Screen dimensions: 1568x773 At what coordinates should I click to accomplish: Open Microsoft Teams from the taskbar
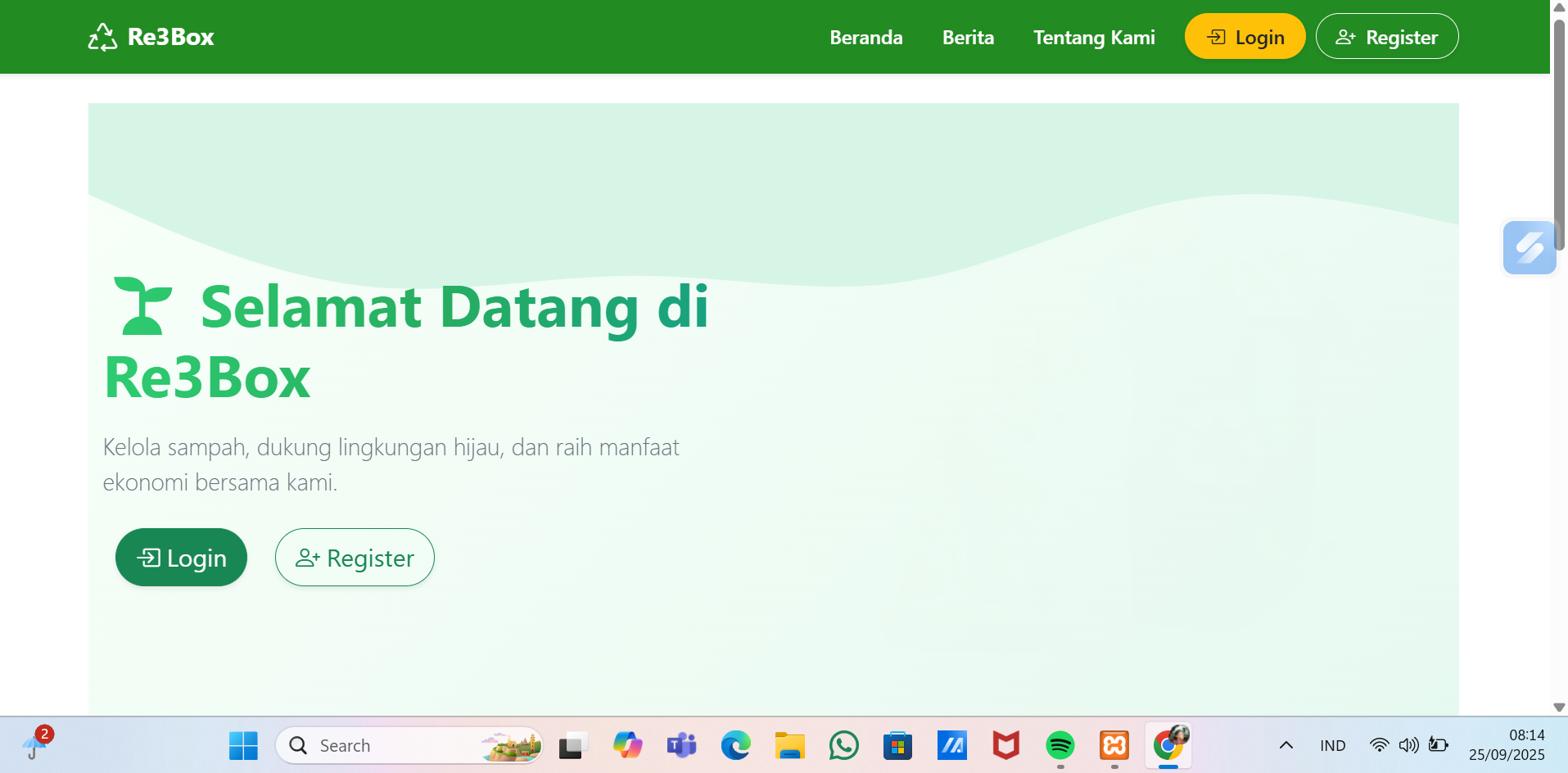(681, 745)
